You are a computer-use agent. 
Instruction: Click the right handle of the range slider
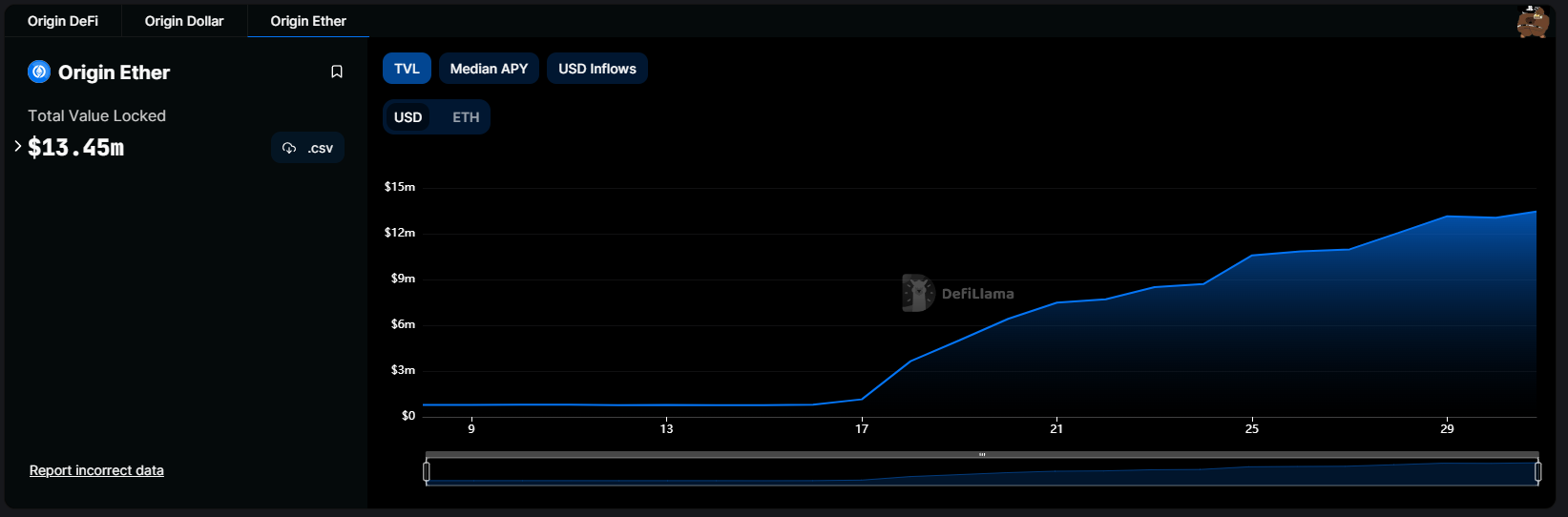[1537, 471]
